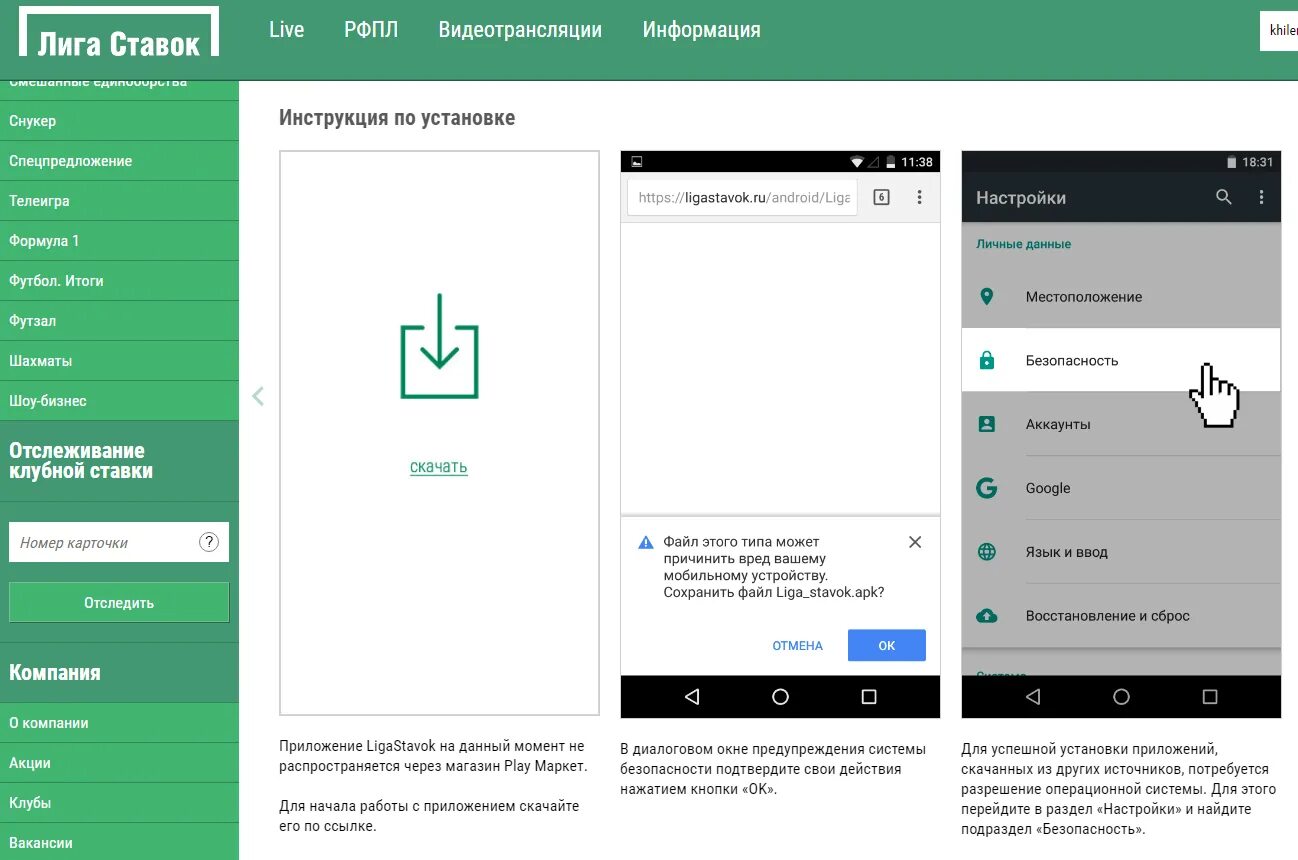Screen dimensions: 1298x860
Task: Click the blue warning triangle icon
Action: 646,542
